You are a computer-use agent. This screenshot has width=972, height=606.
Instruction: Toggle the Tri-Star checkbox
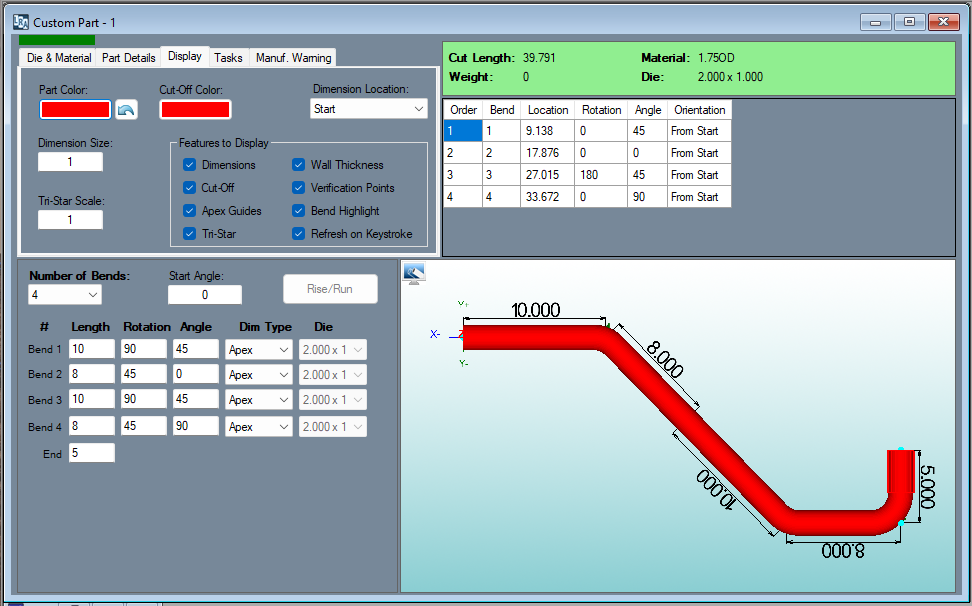(x=190, y=234)
